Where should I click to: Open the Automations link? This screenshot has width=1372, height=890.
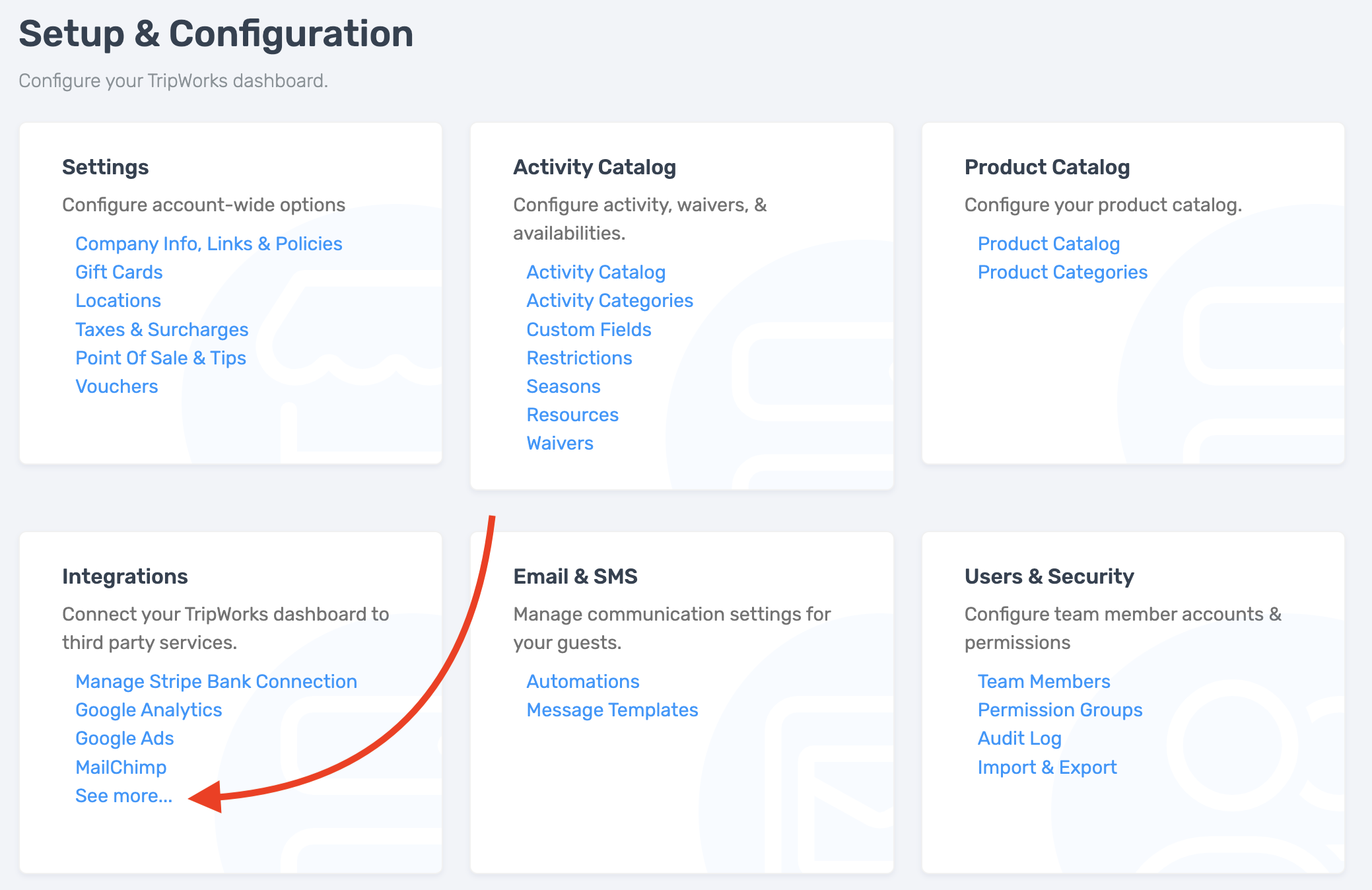tap(583, 681)
